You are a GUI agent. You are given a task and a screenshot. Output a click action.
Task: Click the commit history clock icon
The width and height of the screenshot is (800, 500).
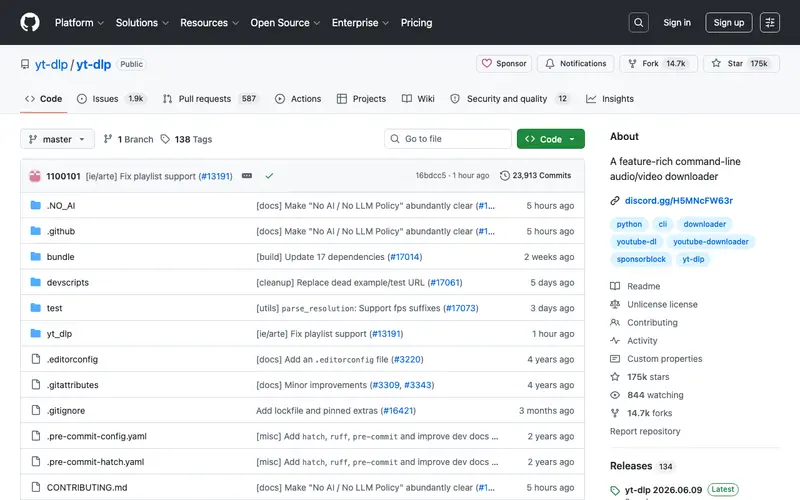505,176
